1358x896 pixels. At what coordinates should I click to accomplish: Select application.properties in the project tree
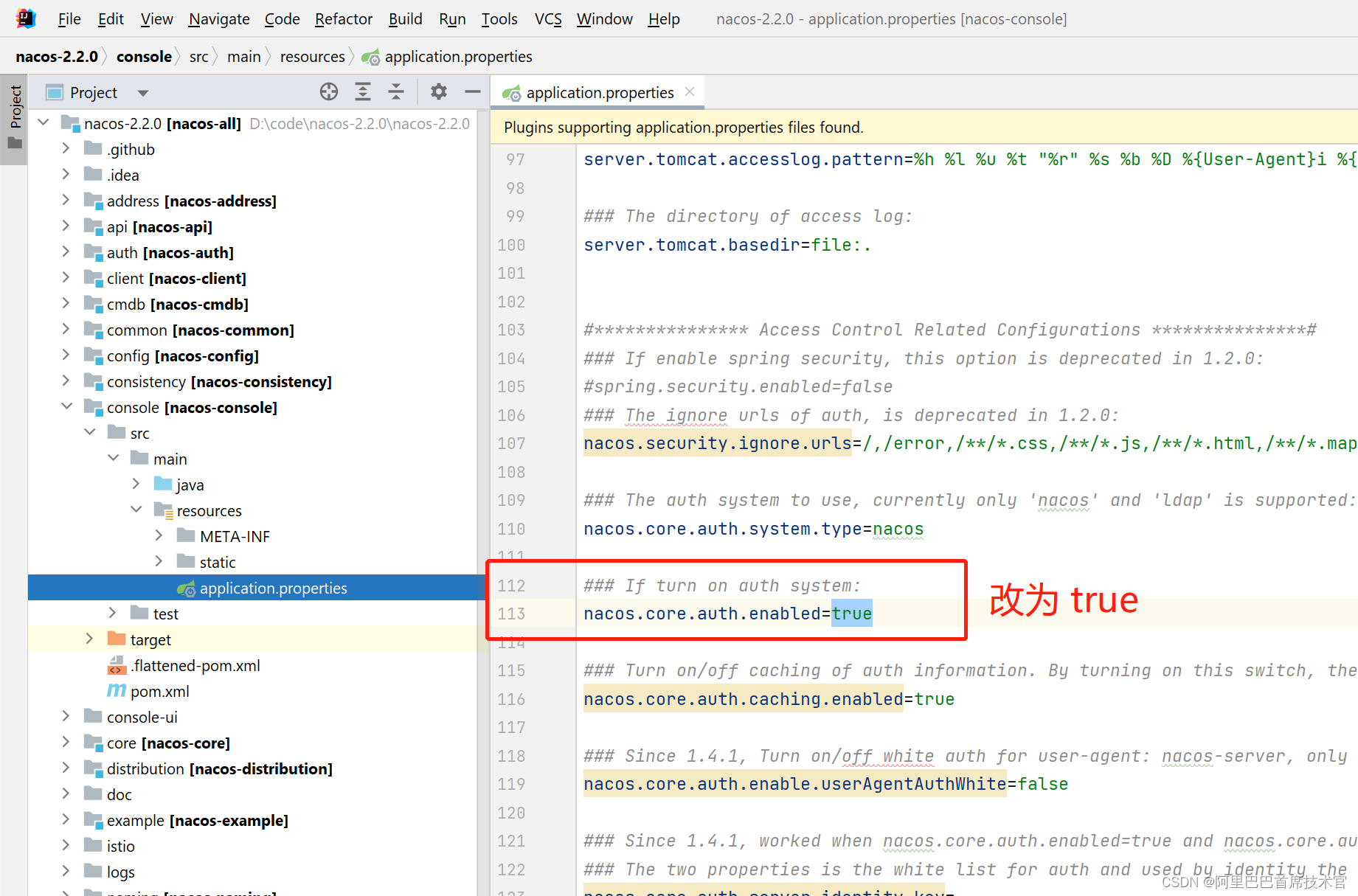click(256, 588)
